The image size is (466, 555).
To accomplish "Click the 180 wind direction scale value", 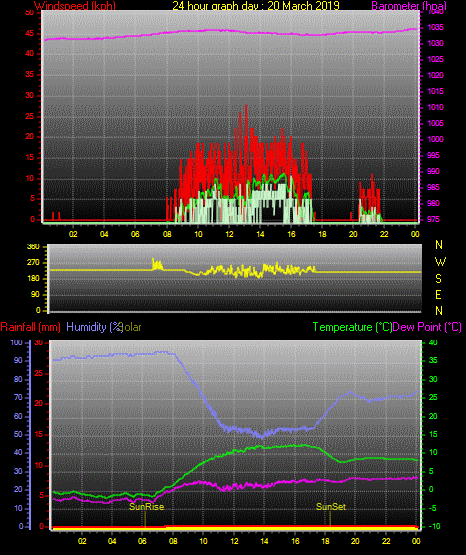I will pyautogui.click(x=33, y=279).
